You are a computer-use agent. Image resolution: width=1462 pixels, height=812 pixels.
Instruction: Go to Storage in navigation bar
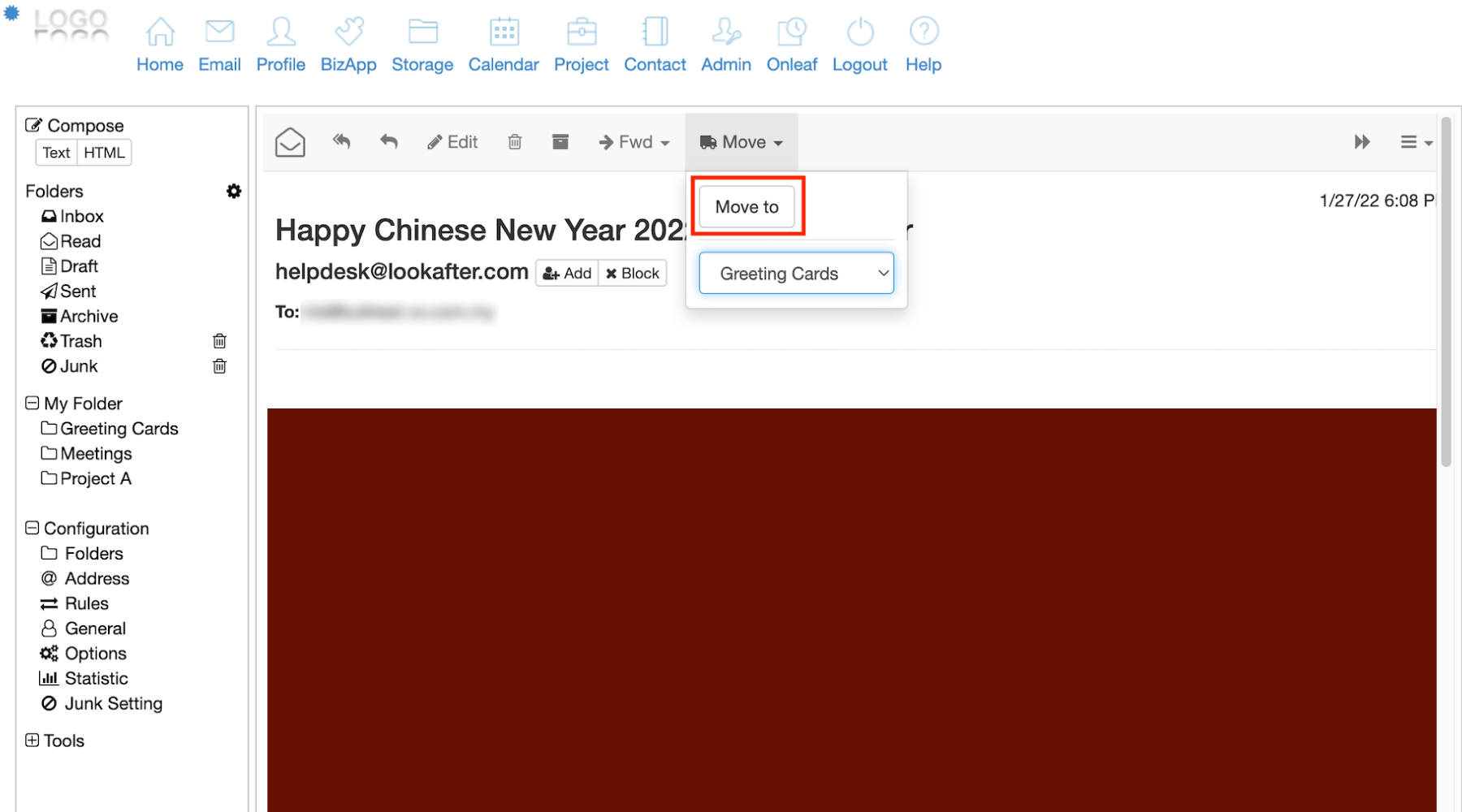click(x=422, y=45)
